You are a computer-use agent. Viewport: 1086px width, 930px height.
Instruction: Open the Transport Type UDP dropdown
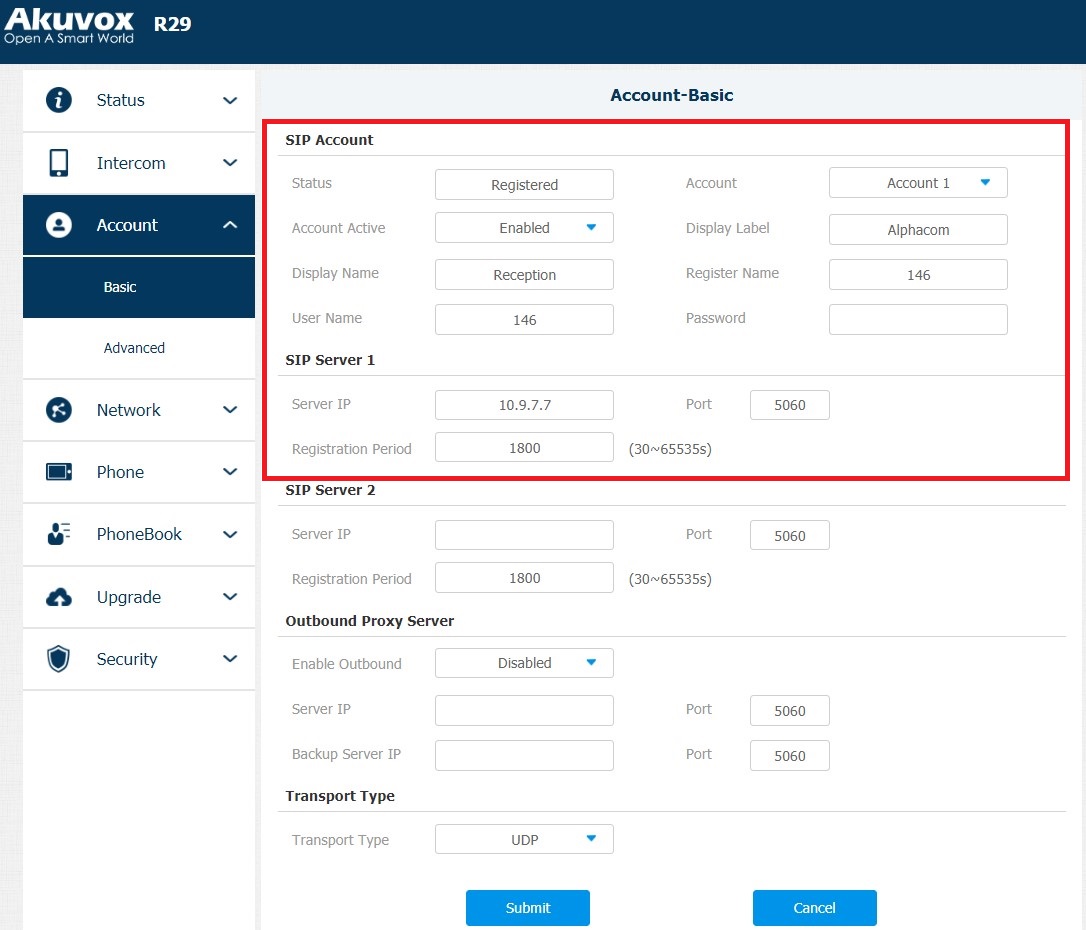pos(524,840)
